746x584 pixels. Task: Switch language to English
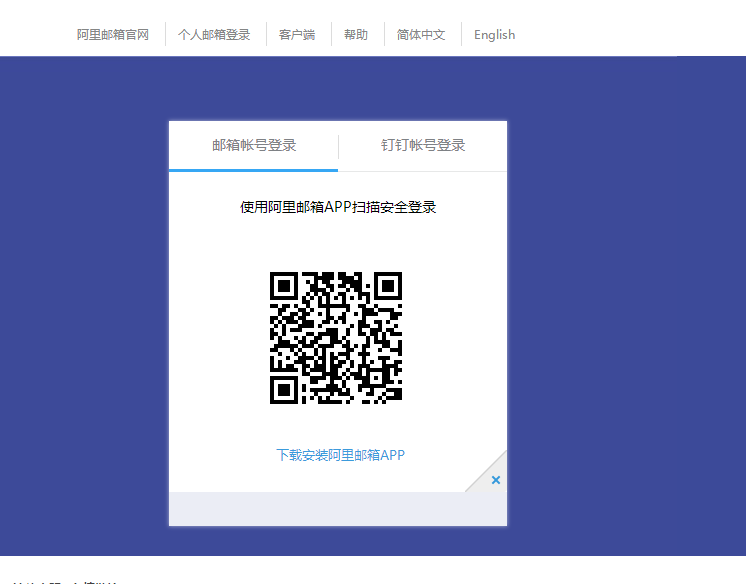pyautogui.click(x=494, y=35)
